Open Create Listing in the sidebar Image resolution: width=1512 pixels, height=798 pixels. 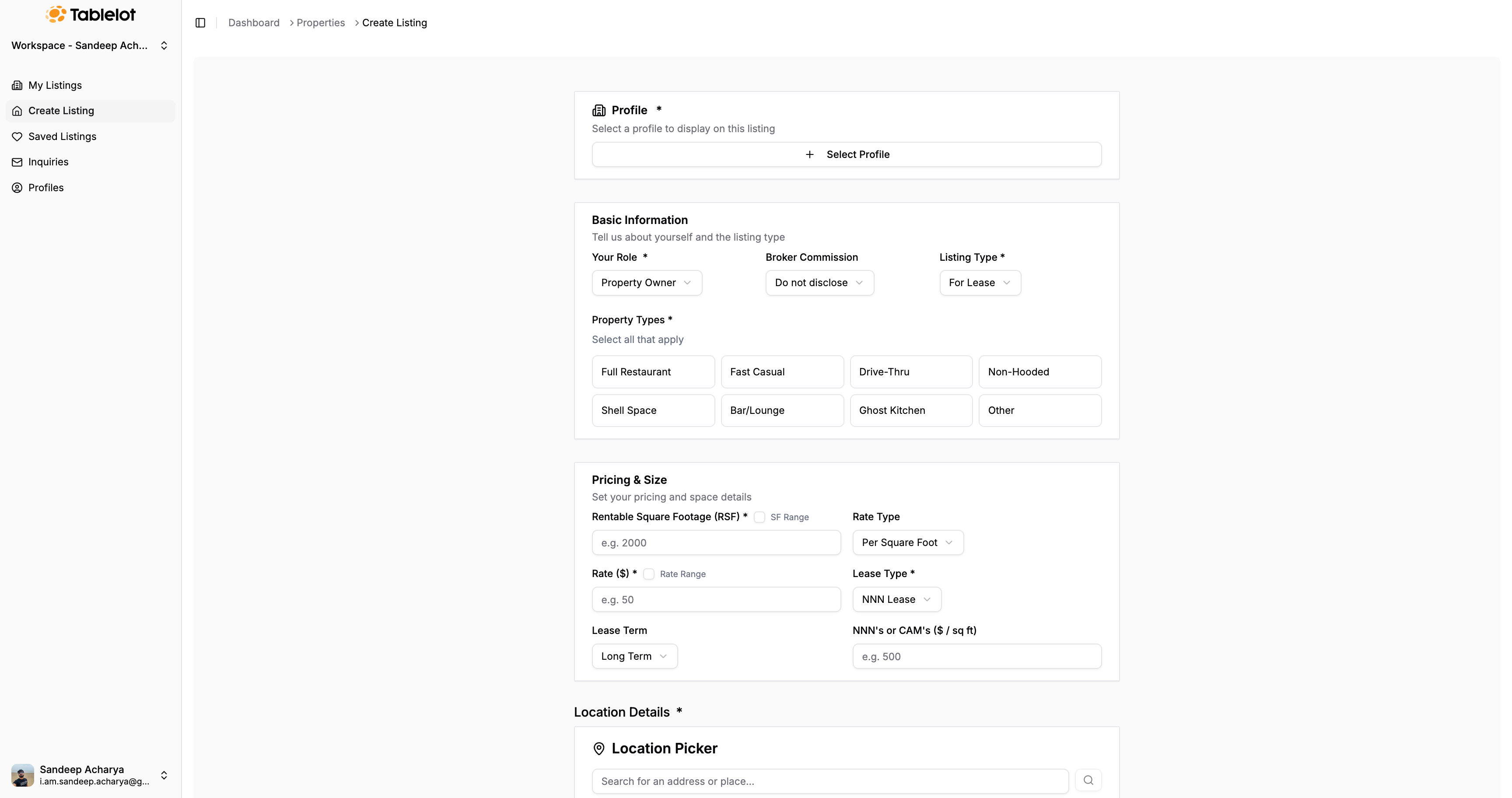point(61,111)
